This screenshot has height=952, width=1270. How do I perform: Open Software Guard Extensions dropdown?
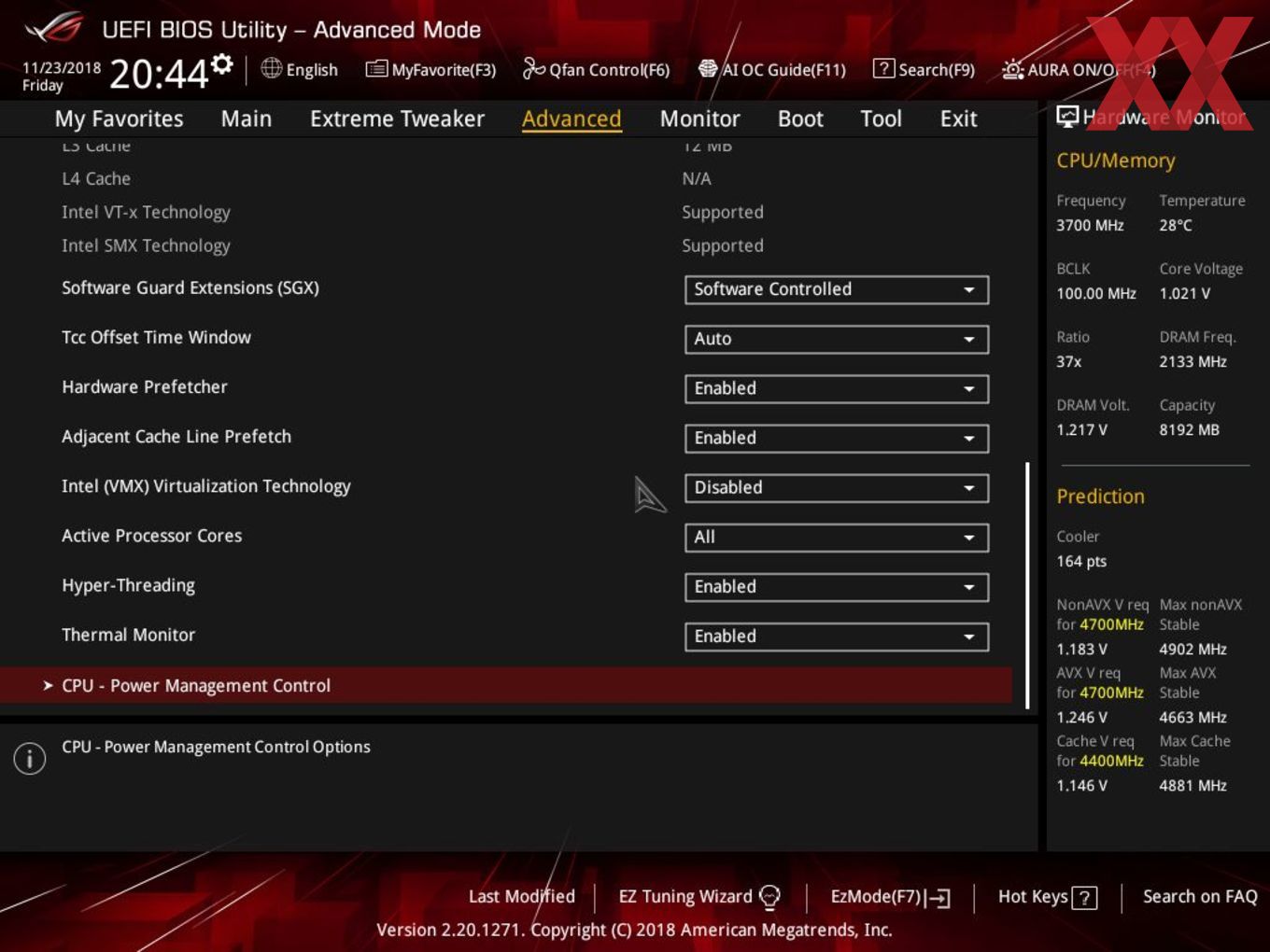coord(837,289)
